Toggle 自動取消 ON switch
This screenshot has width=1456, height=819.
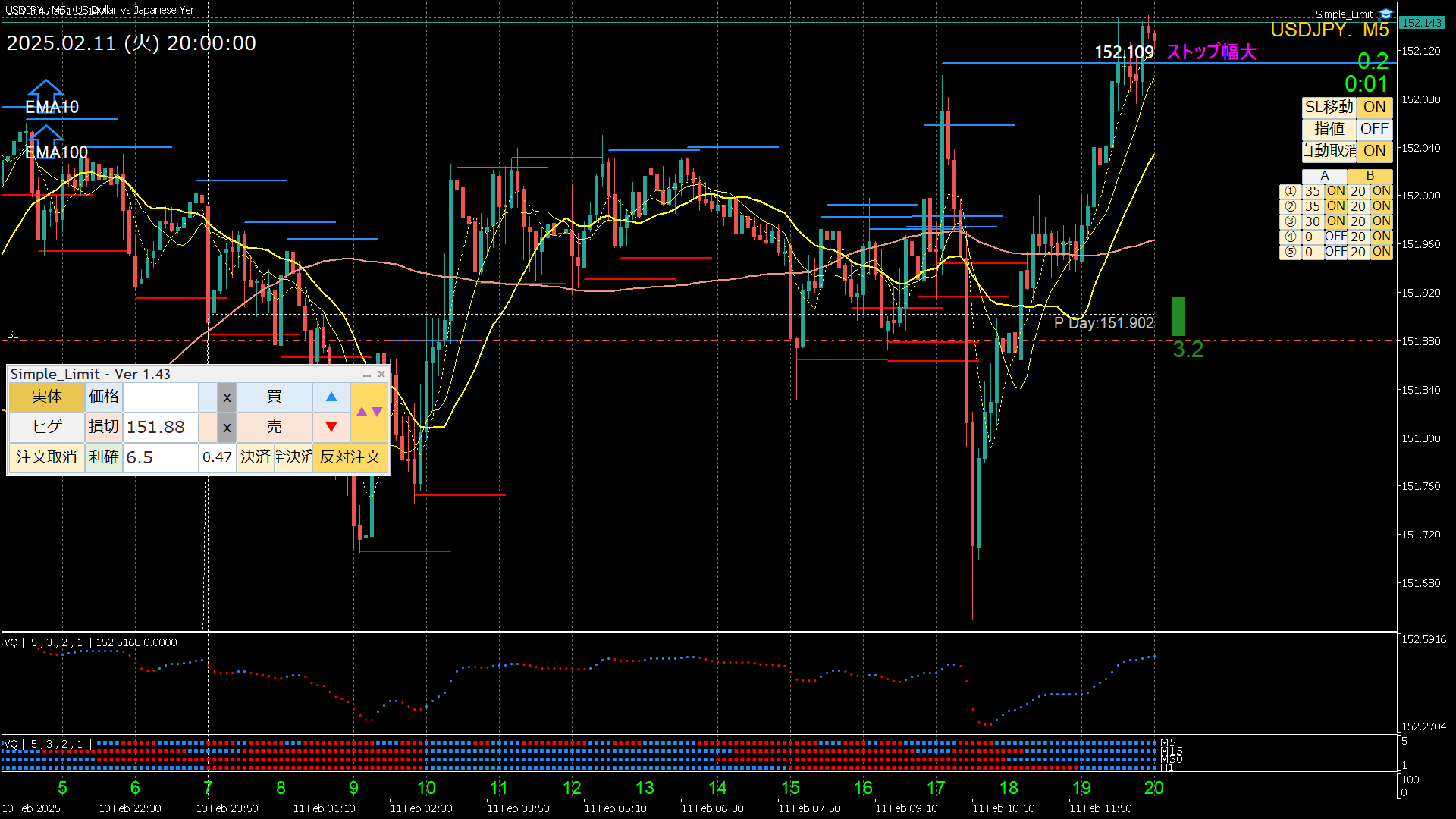[1374, 151]
